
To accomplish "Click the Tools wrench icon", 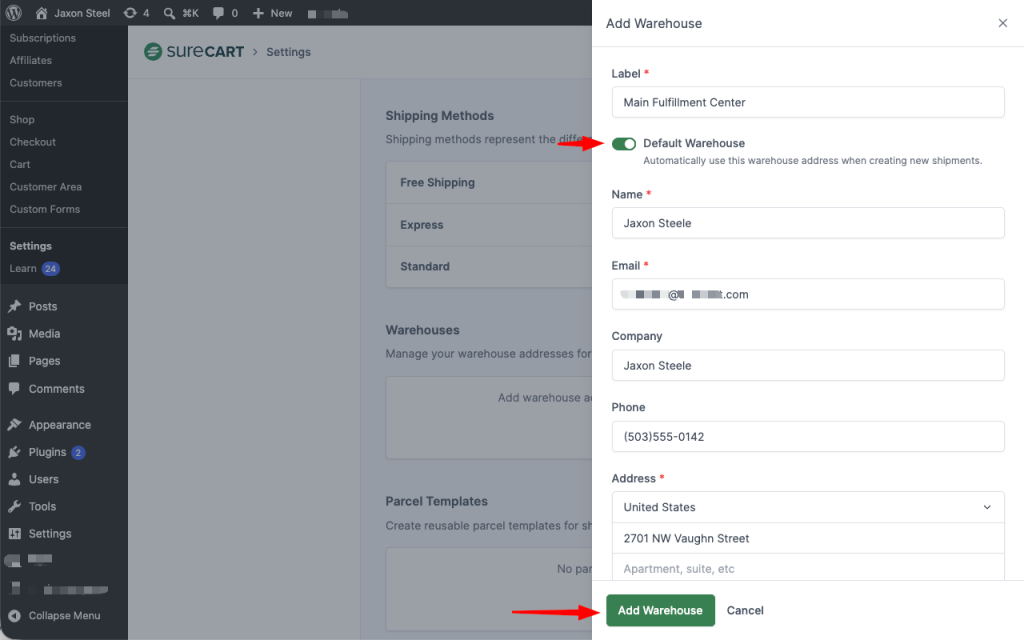I will (14, 507).
